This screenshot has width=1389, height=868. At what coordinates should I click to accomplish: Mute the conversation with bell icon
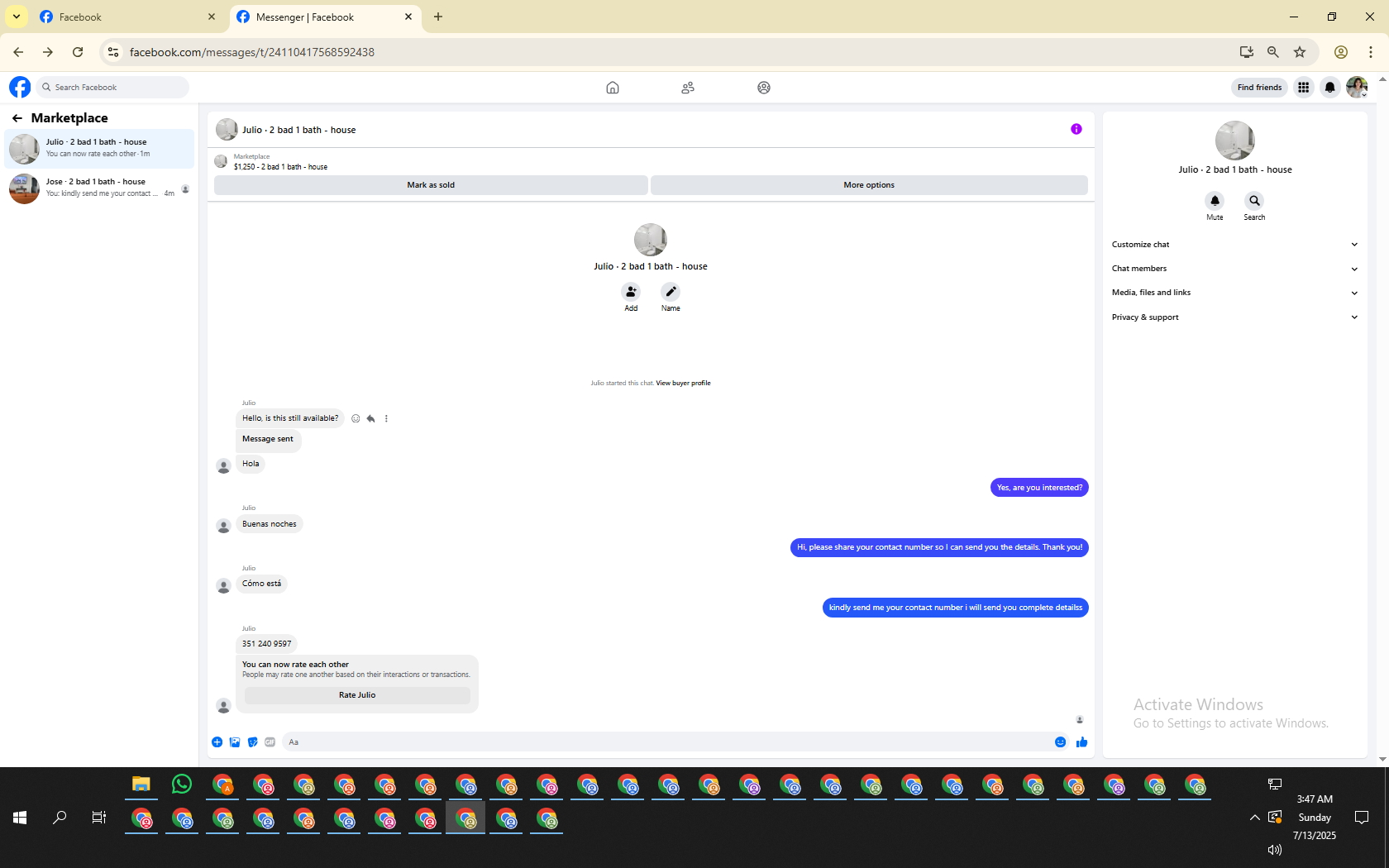(x=1215, y=201)
